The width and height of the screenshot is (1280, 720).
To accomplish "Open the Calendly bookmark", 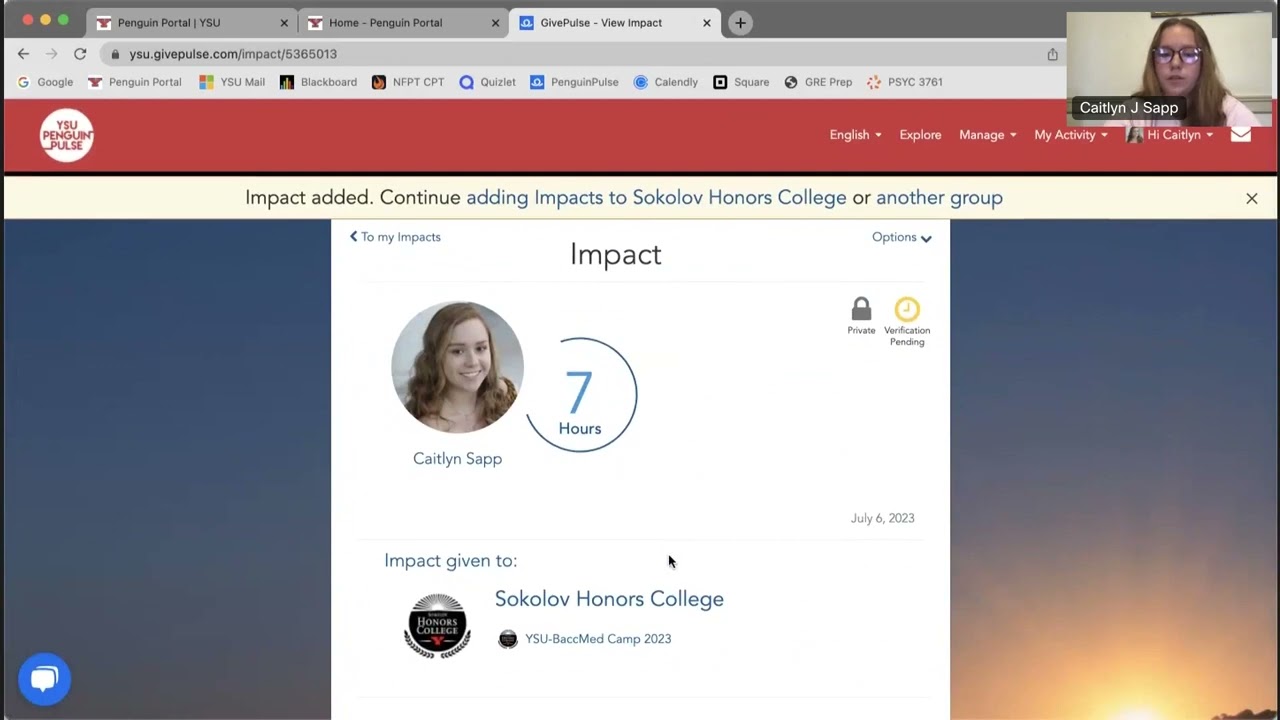I will pos(666,82).
